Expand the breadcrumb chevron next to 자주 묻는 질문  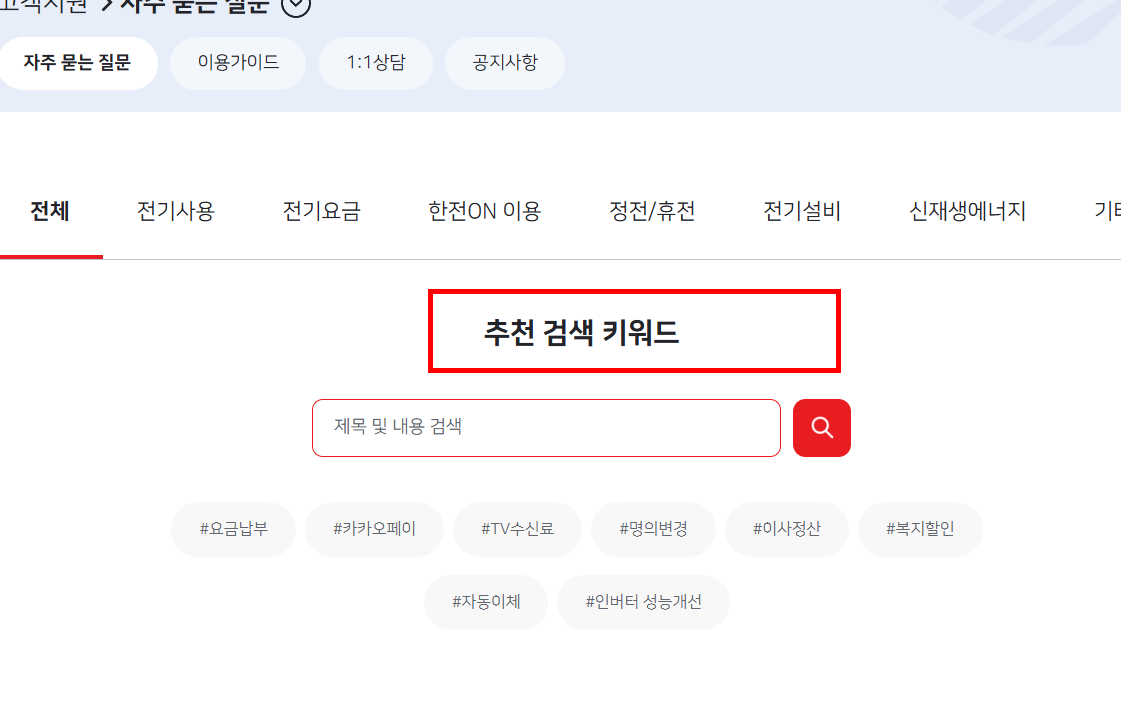(x=294, y=5)
